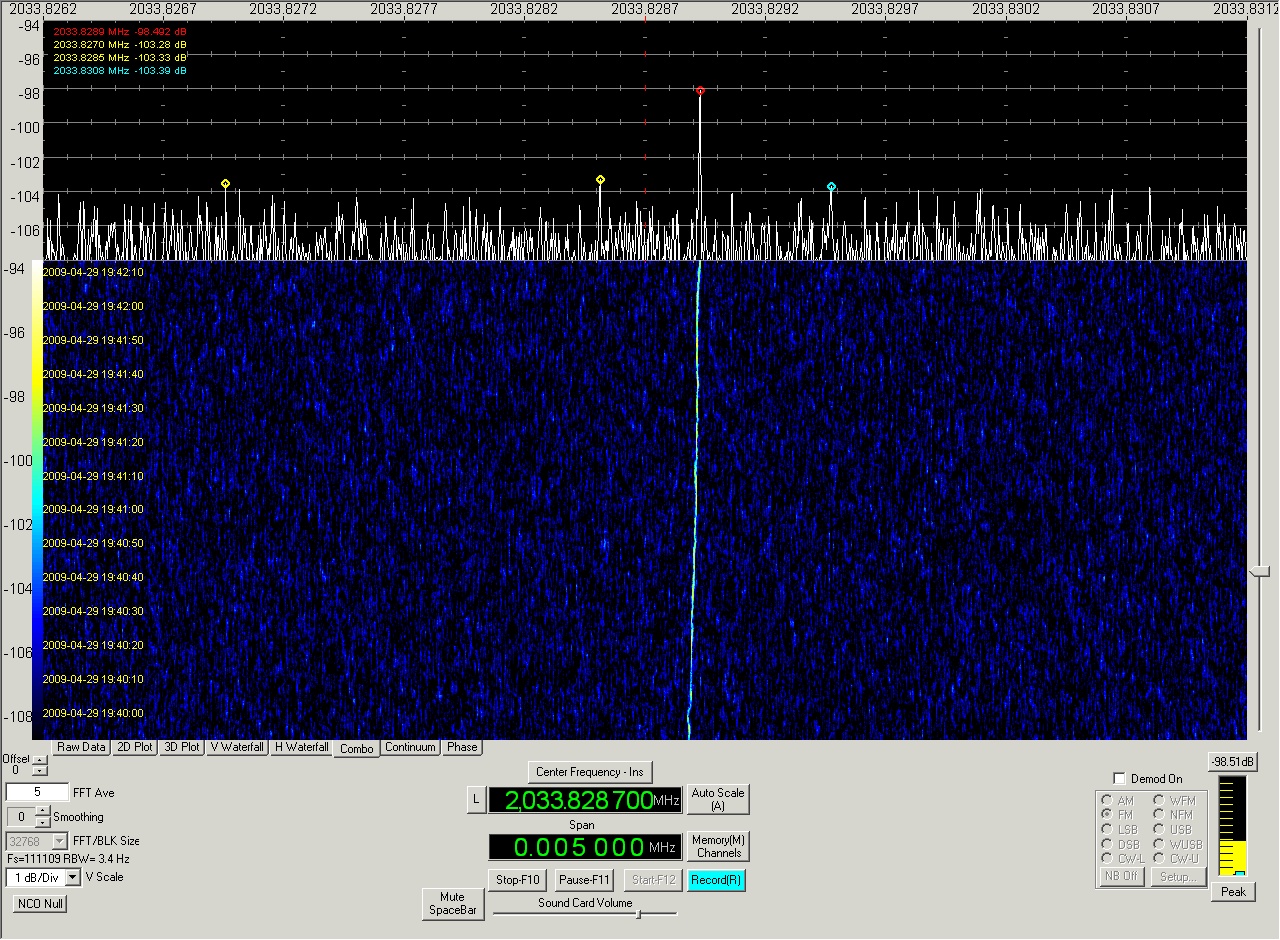Click the Peak button under level meter
1280x940 pixels.
[1233, 892]
